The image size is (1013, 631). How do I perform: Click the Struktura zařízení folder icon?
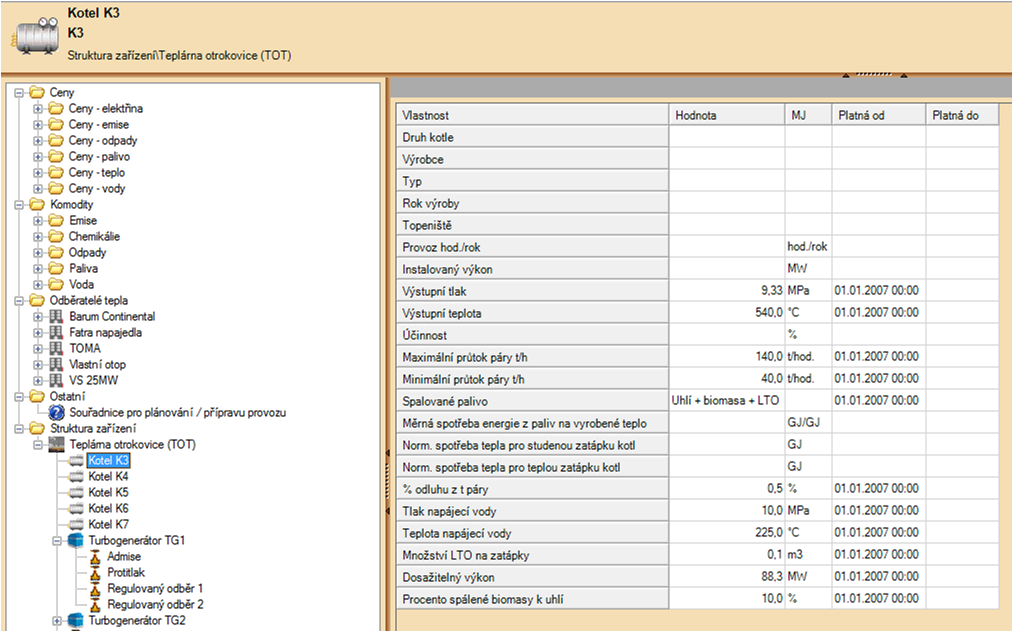(37, 428)
